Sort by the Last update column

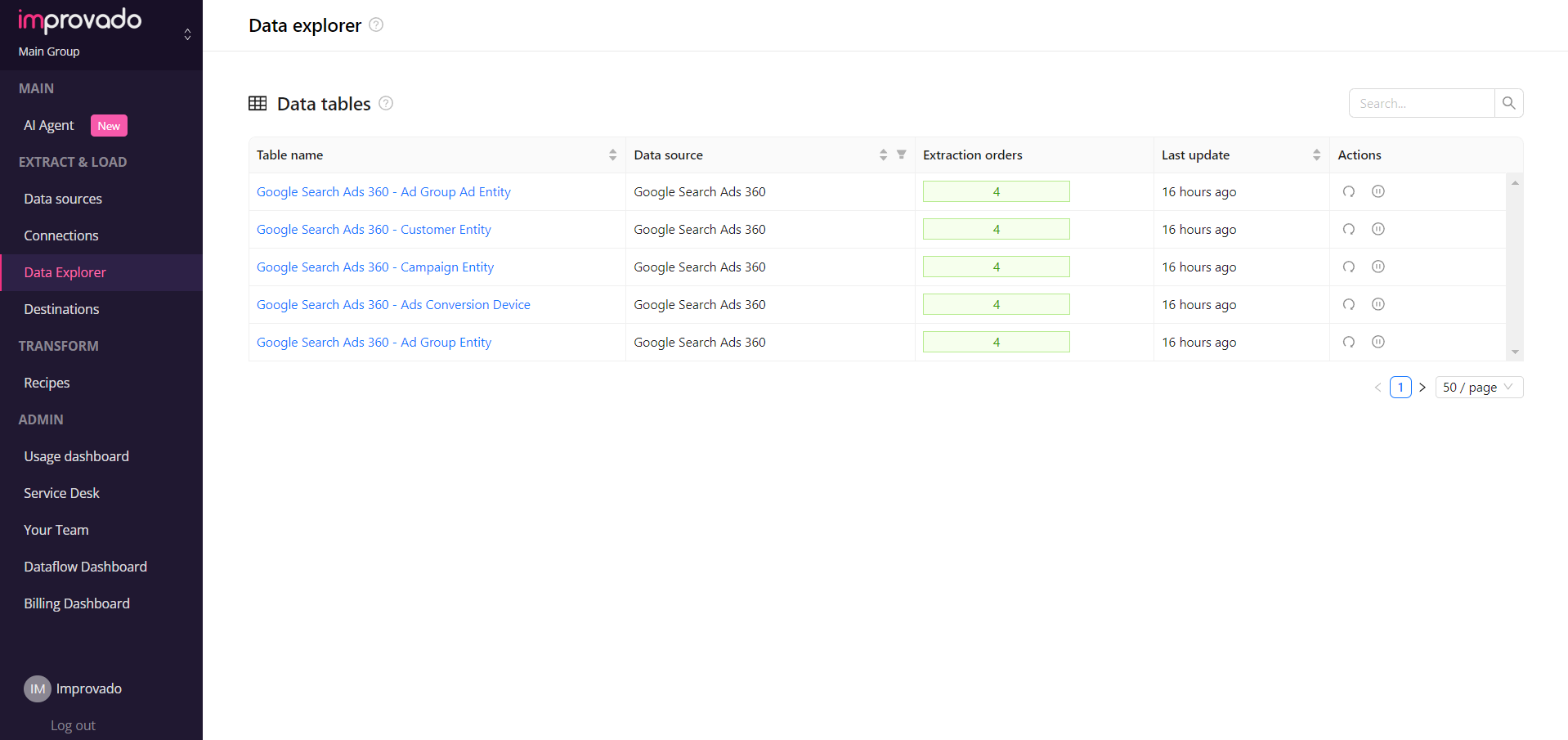[1316, 155]
